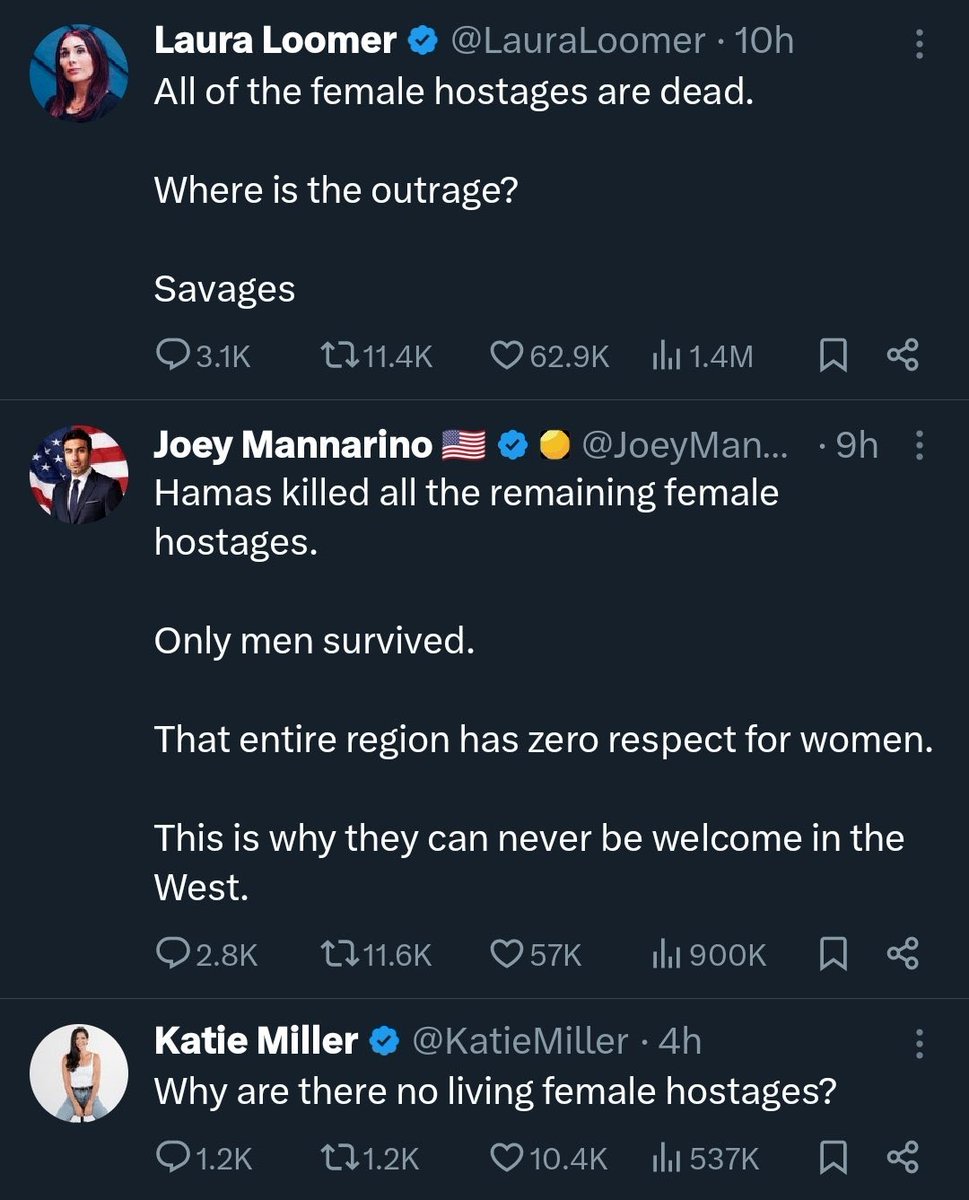
Task: Open replies on Laura Loomer's tweet
Action: pos(204,355)
